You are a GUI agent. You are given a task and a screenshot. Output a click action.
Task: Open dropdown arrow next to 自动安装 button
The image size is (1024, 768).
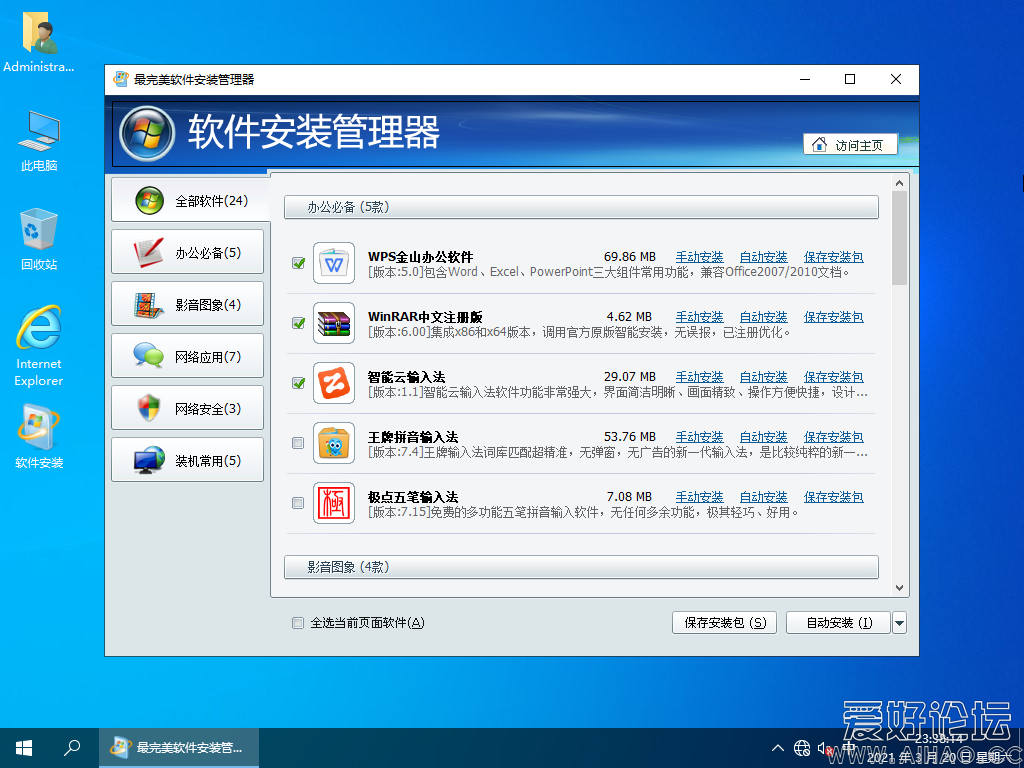pyautogui.click(x=899, y=623)
